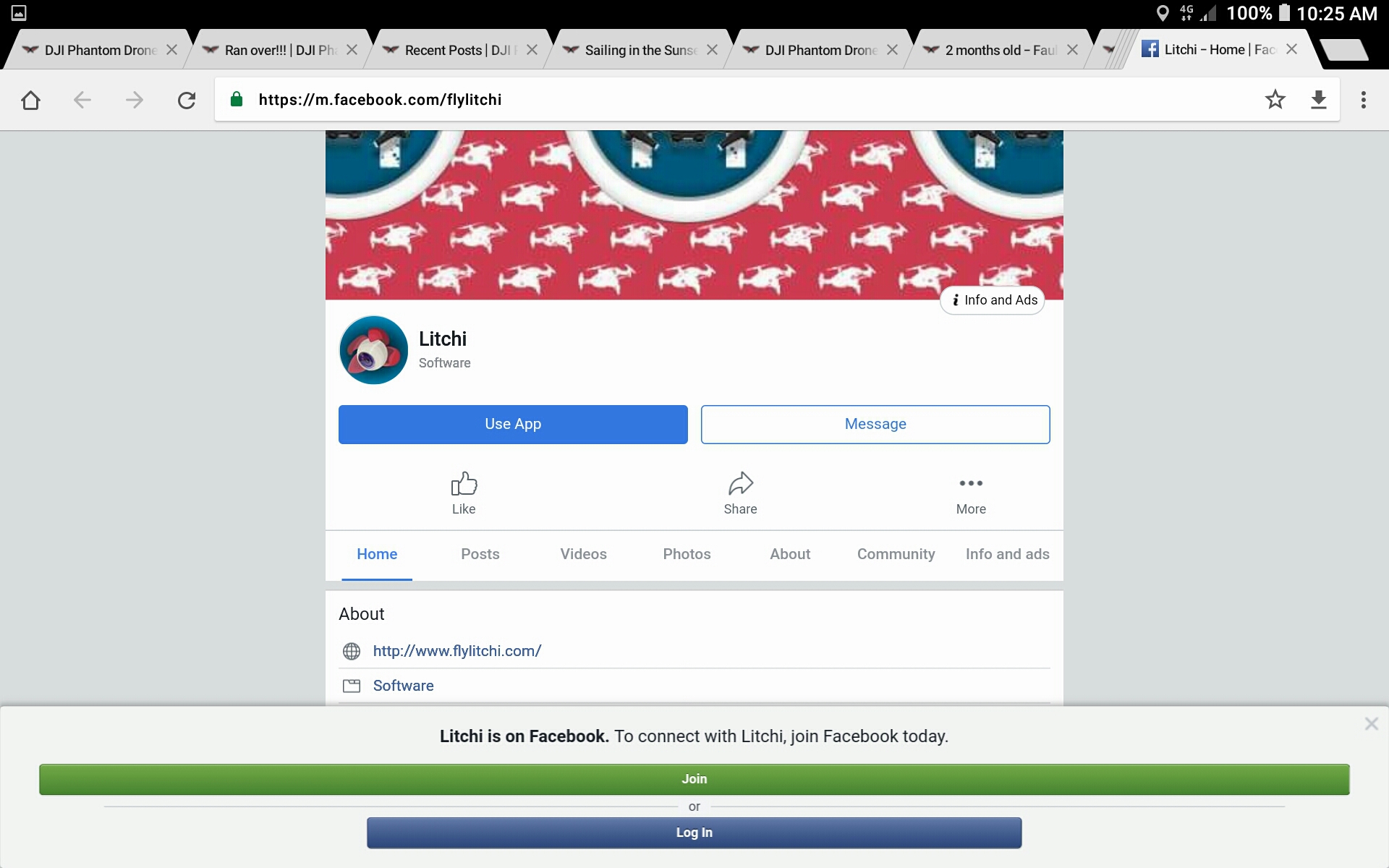The height and width of the screenshot is (868, 1389).
Task: Dismiss the join Facebook banner
Action: (1371, 723)
